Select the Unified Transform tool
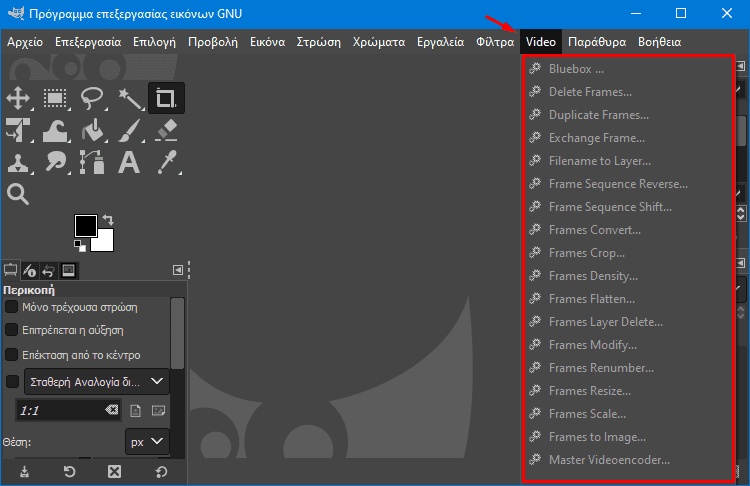The image size is (750, 486). coord(18,130)
